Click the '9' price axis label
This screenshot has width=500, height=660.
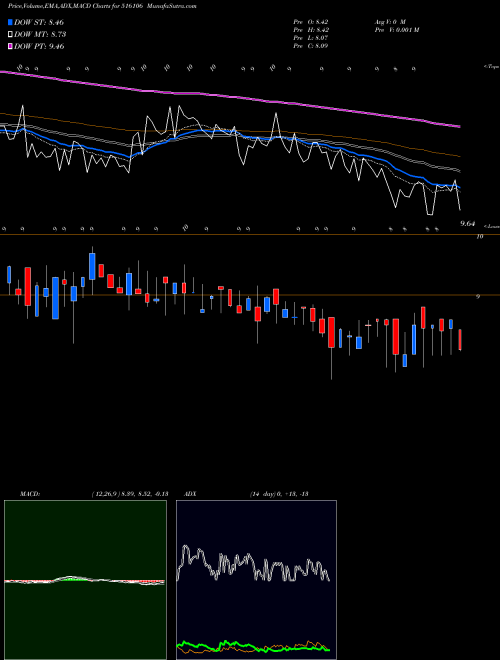tap(478, 297)
